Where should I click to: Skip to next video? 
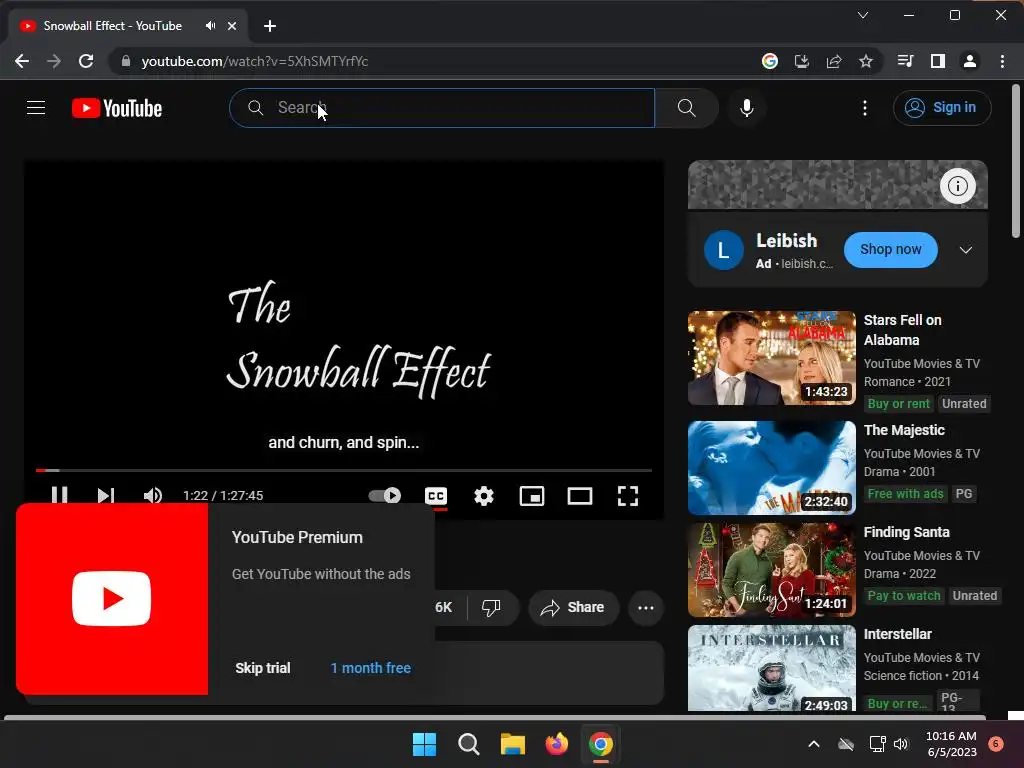coord(106,496)
